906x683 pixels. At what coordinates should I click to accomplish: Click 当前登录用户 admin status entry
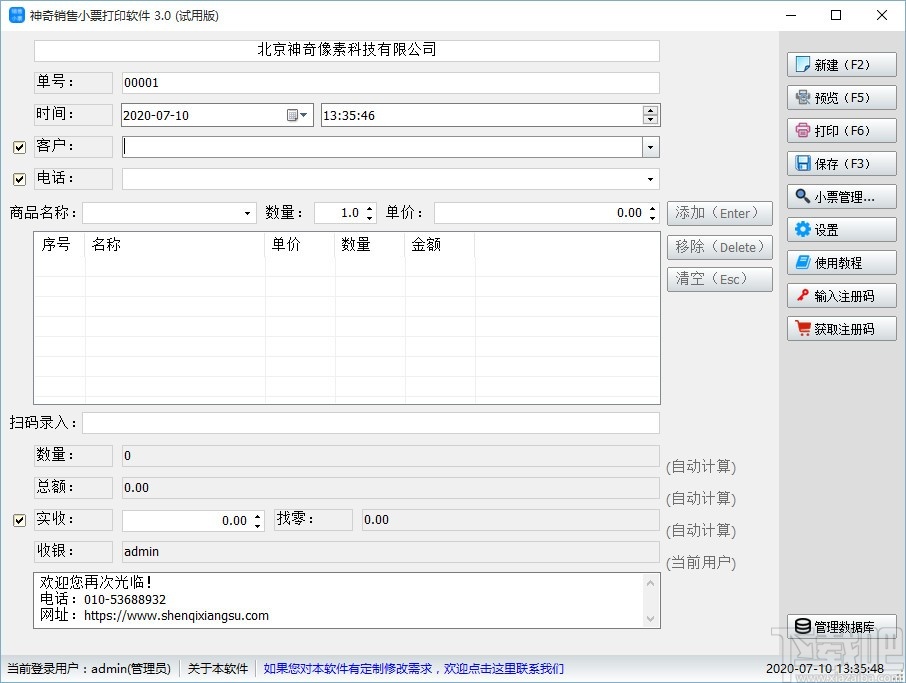coord(89,669)
